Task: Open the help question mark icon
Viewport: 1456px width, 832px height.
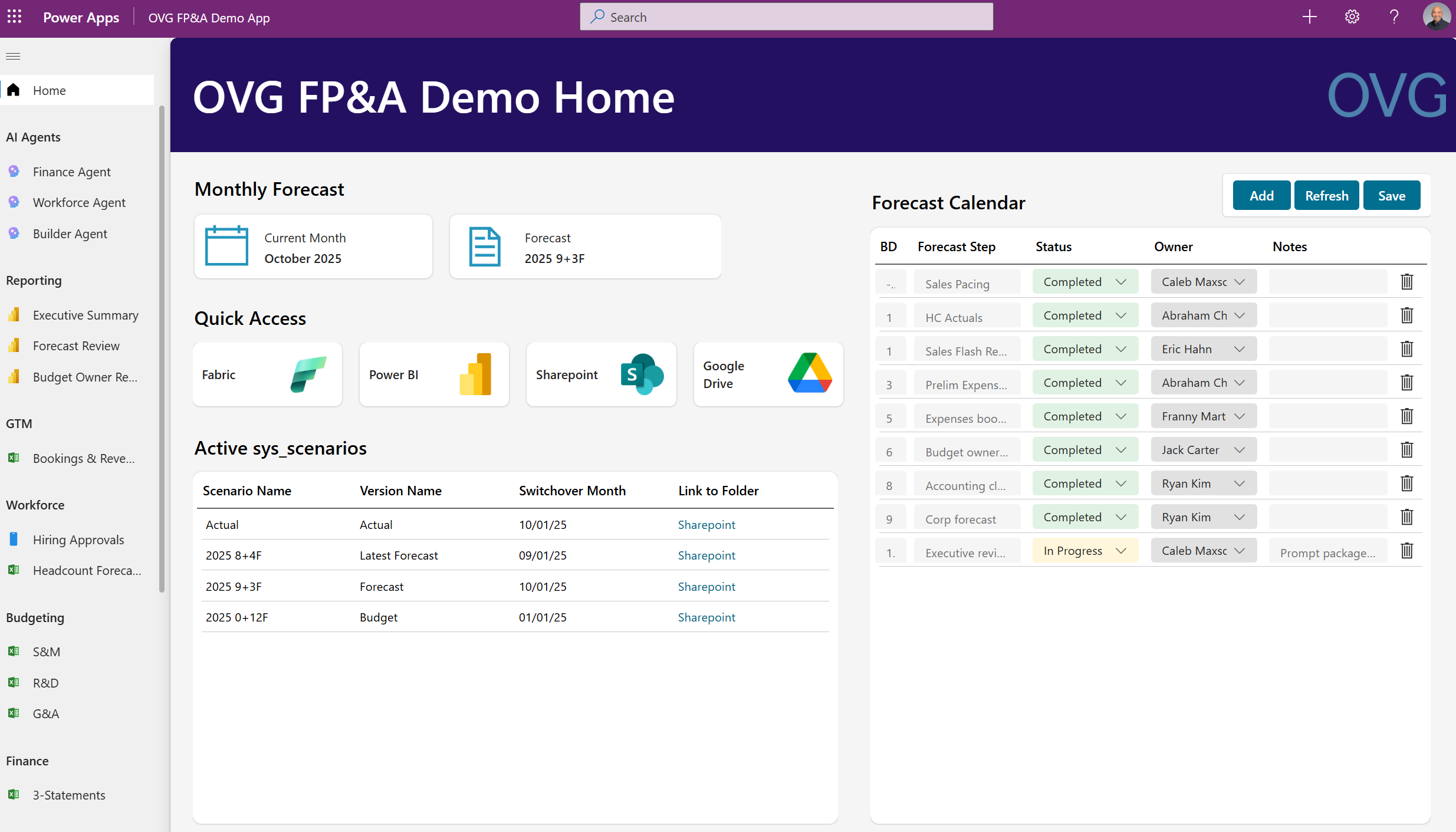Action: click(1394, 17)
